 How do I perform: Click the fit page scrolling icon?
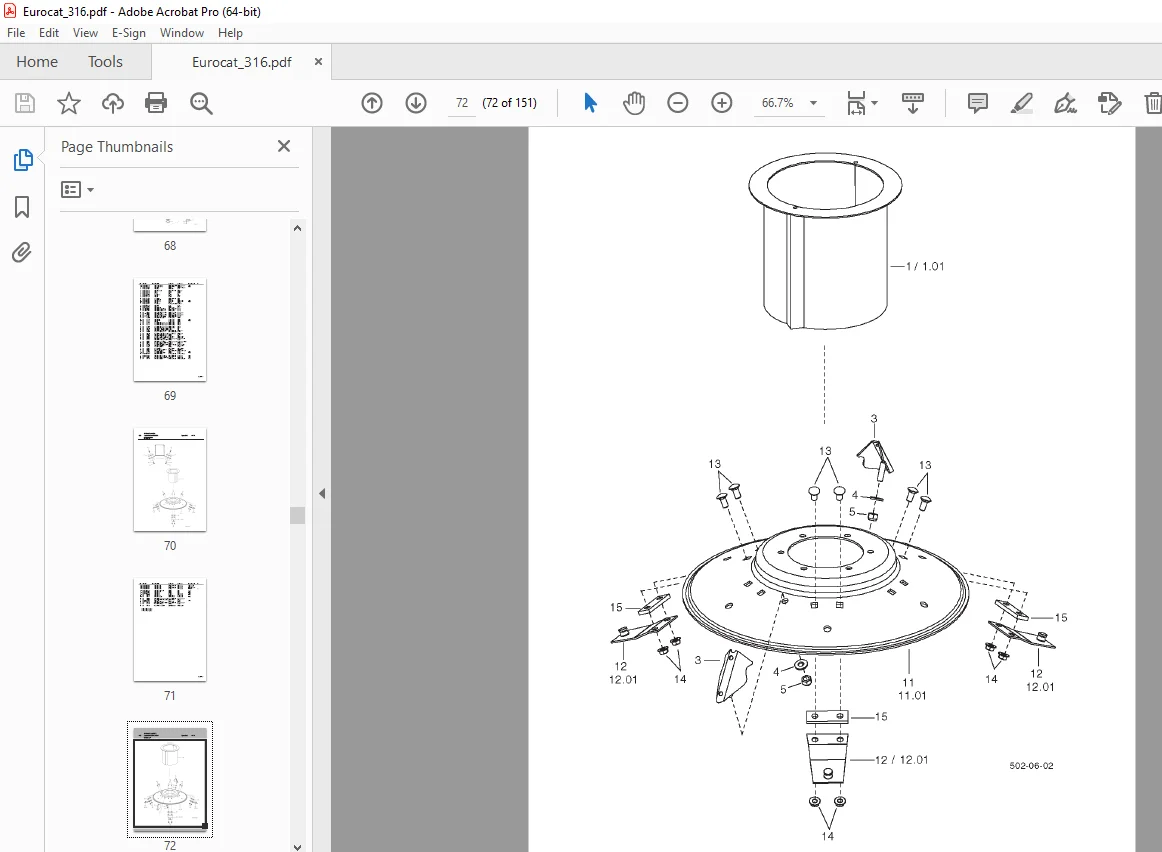point(856,103)
